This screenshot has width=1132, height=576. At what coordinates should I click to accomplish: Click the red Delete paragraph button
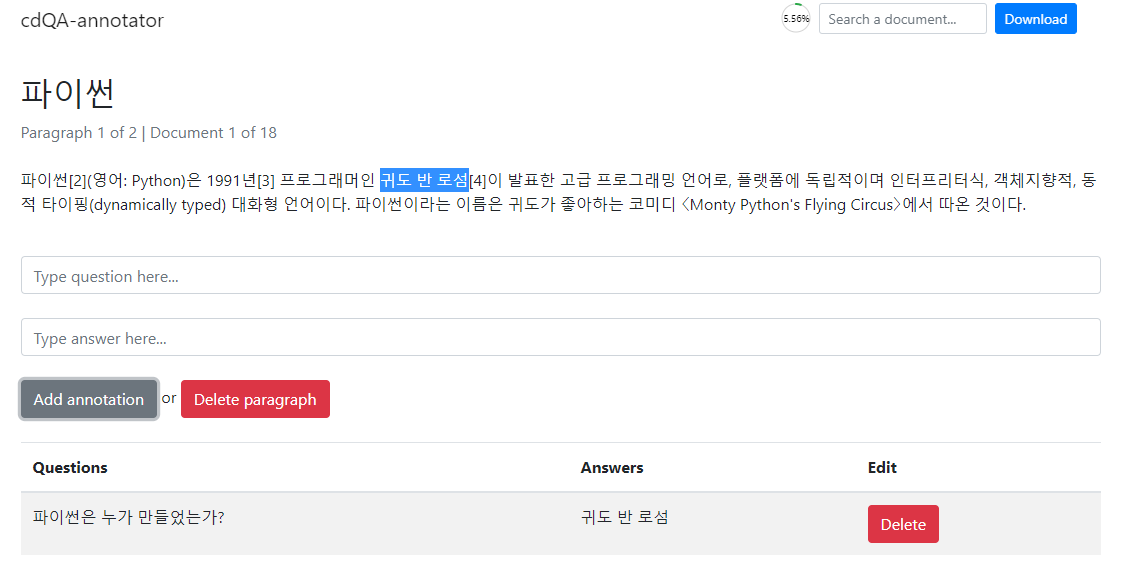(255, 399)
